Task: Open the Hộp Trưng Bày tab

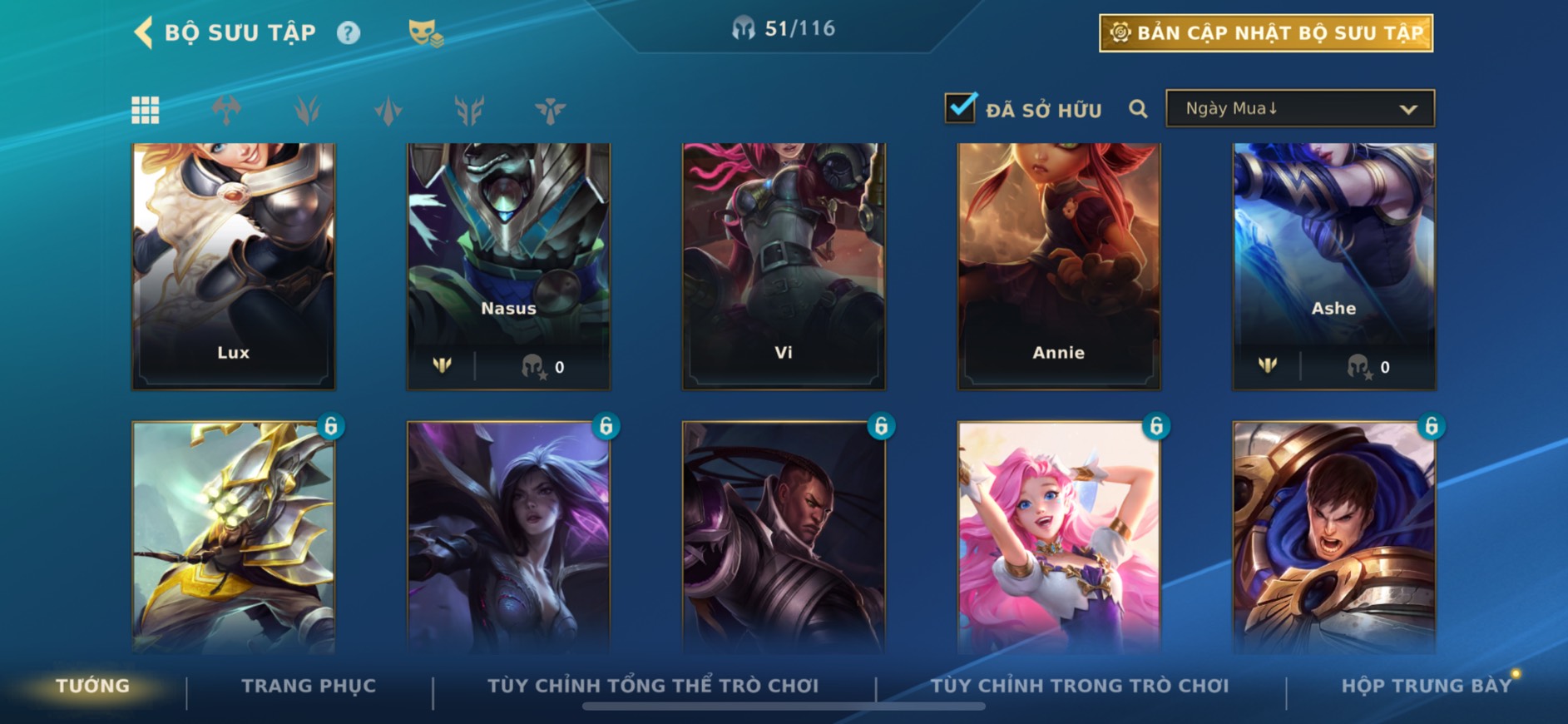Action: click(x=1426, y=686)
